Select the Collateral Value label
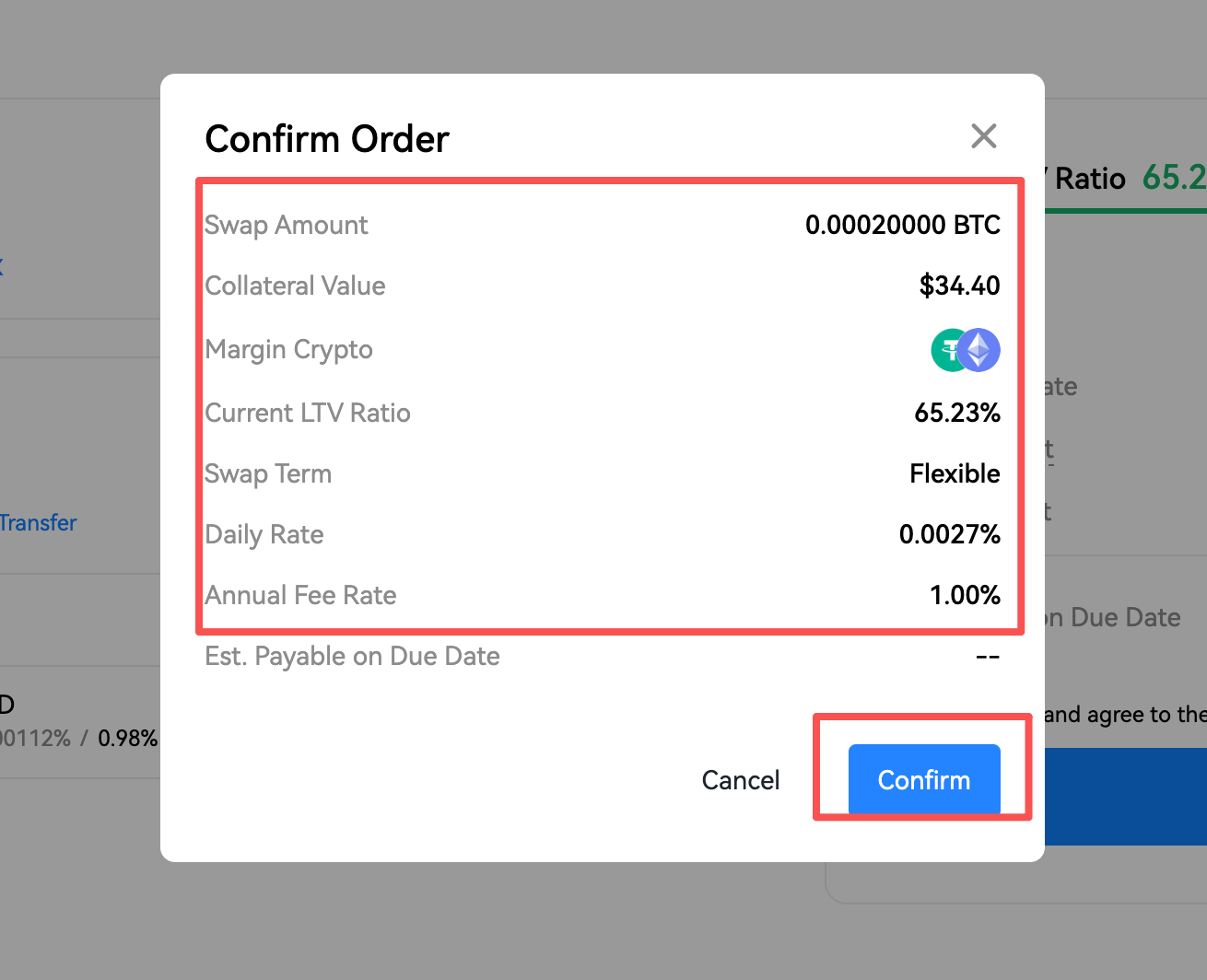The image size is (1207, 980). click(x=295, y=286)
